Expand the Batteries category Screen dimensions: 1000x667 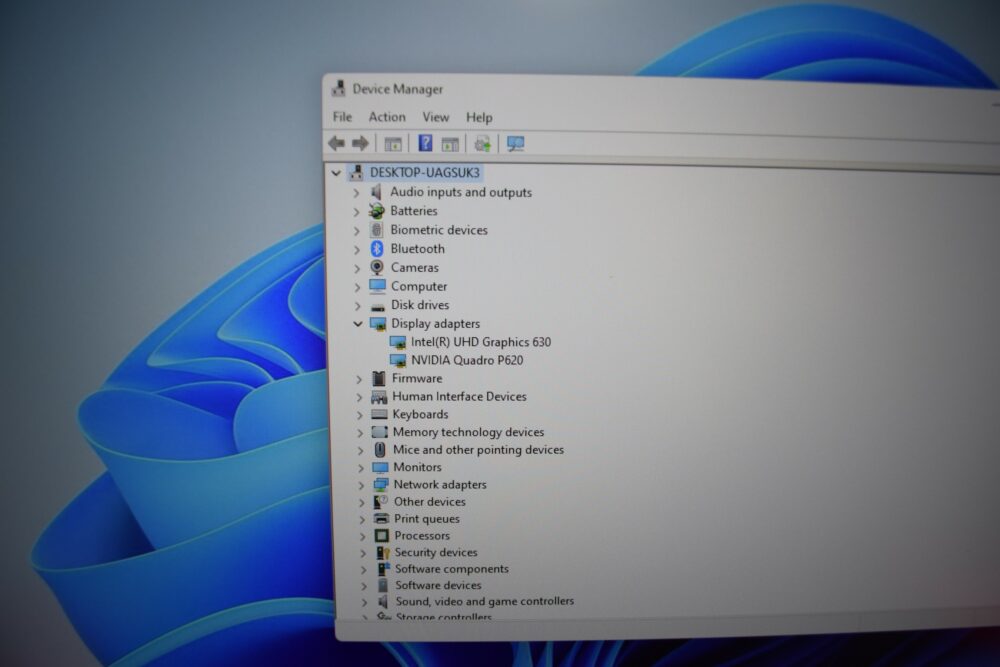(357, 211)
